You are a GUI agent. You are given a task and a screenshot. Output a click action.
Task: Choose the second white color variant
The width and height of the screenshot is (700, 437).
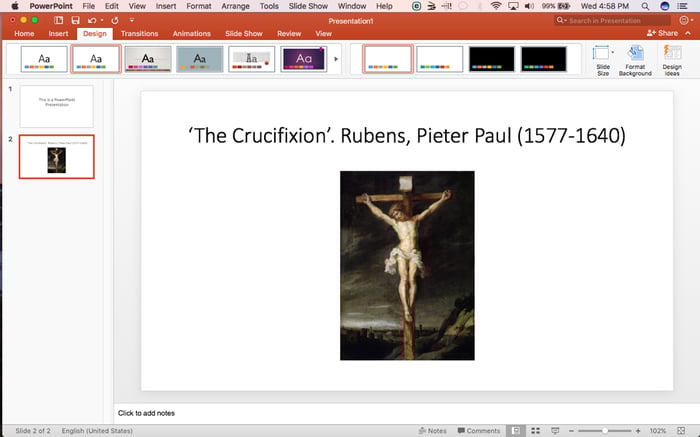pyautogui.click(x=440, y=59)
